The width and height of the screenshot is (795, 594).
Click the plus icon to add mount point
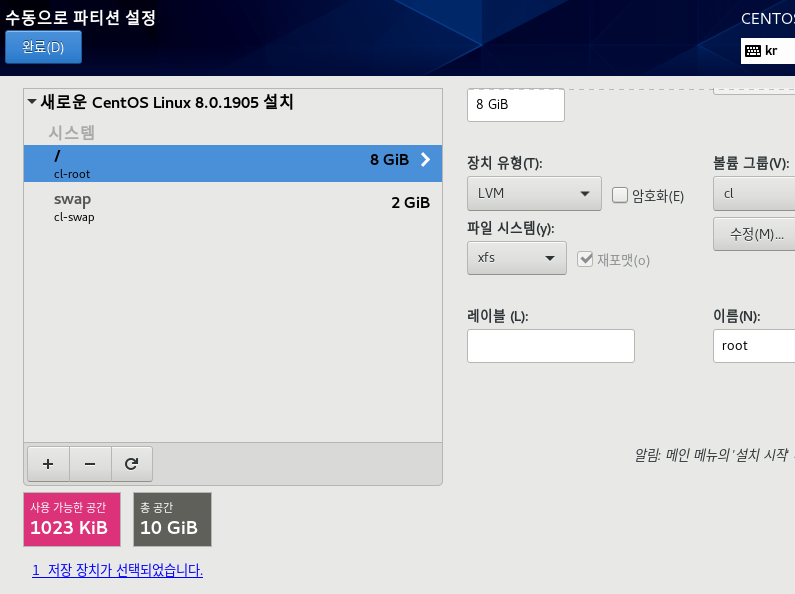[48, 464]
